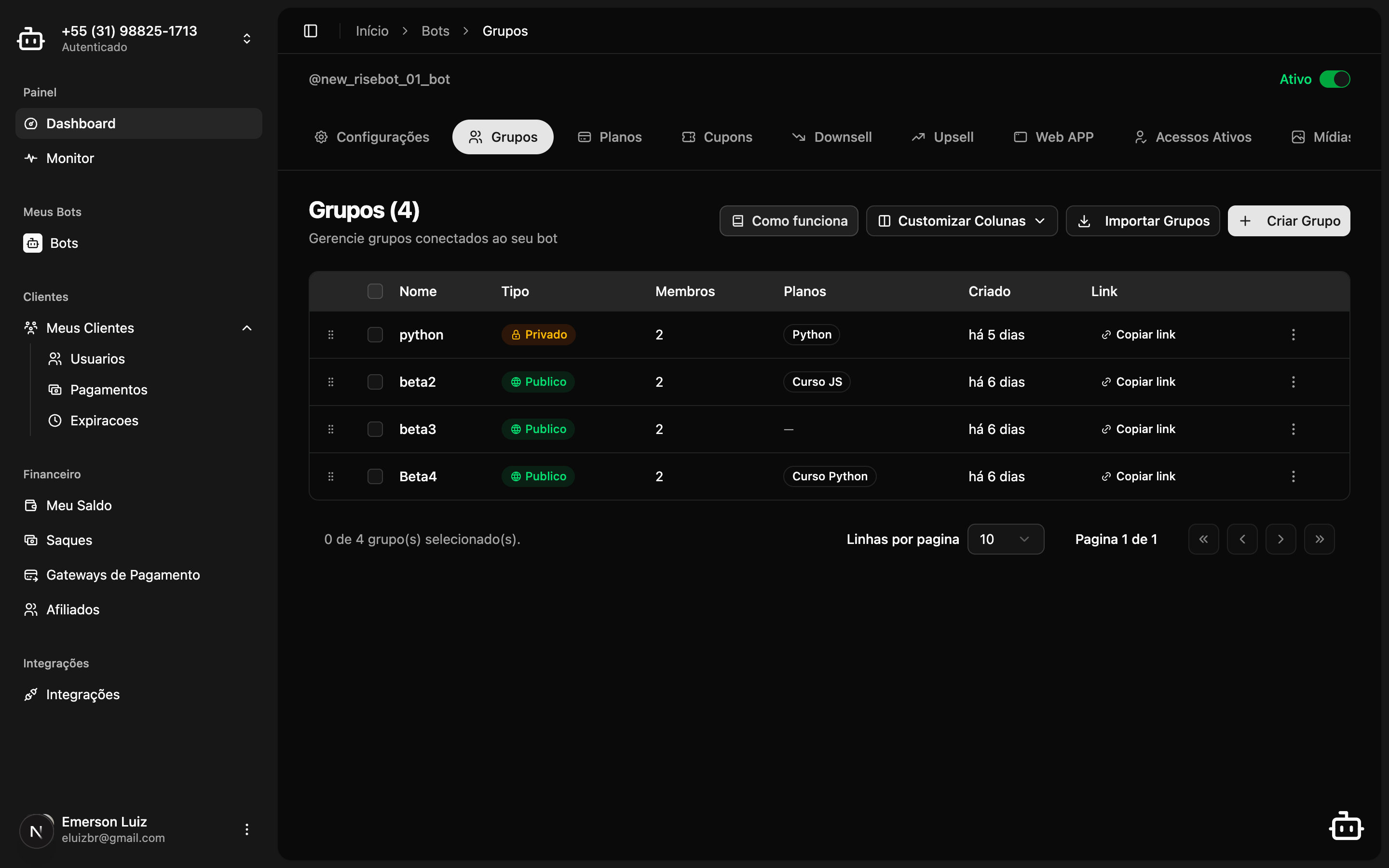
Task: Switch to the Web APP tab
Action: coord(1053,137)
